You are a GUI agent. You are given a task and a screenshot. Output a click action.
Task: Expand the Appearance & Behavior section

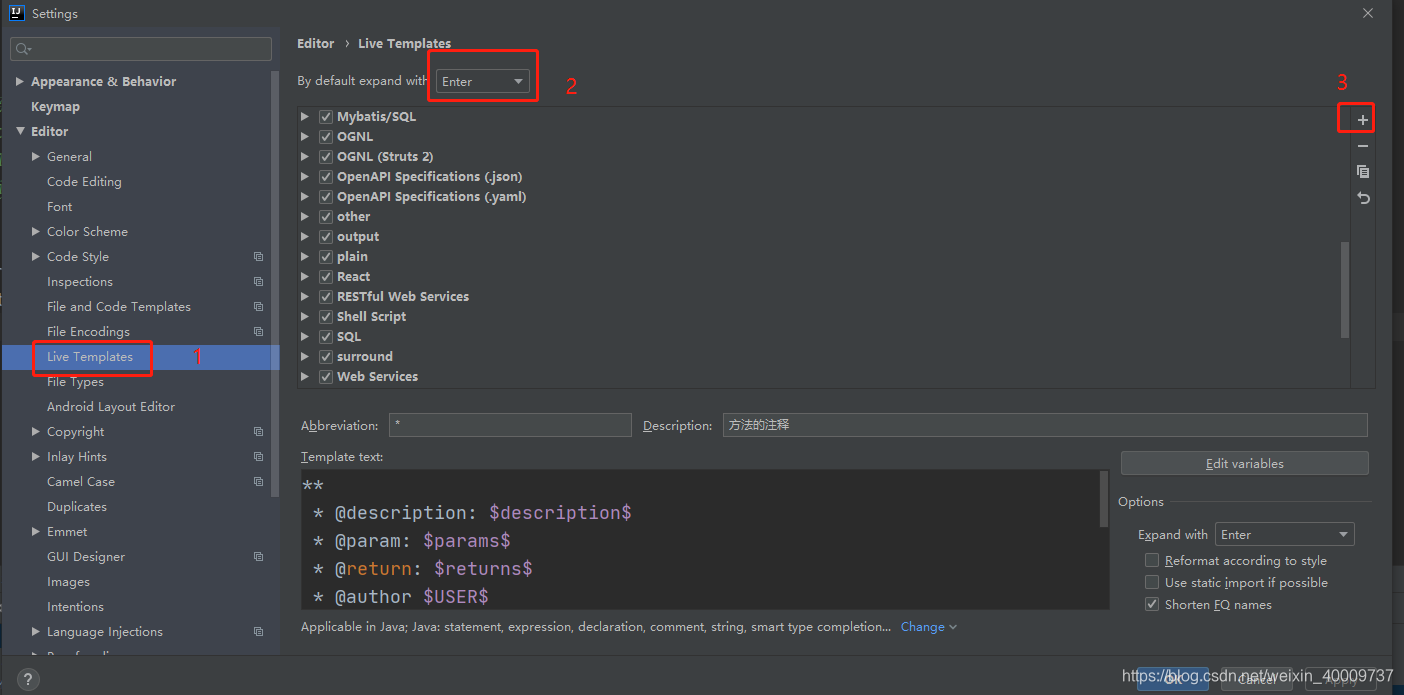click(20, 82)
